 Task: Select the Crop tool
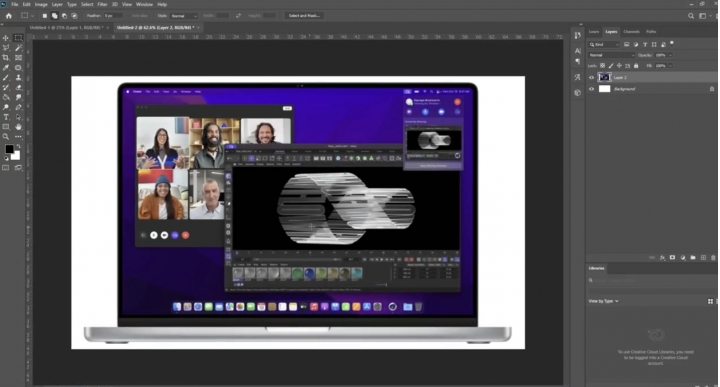click(6, 58)
